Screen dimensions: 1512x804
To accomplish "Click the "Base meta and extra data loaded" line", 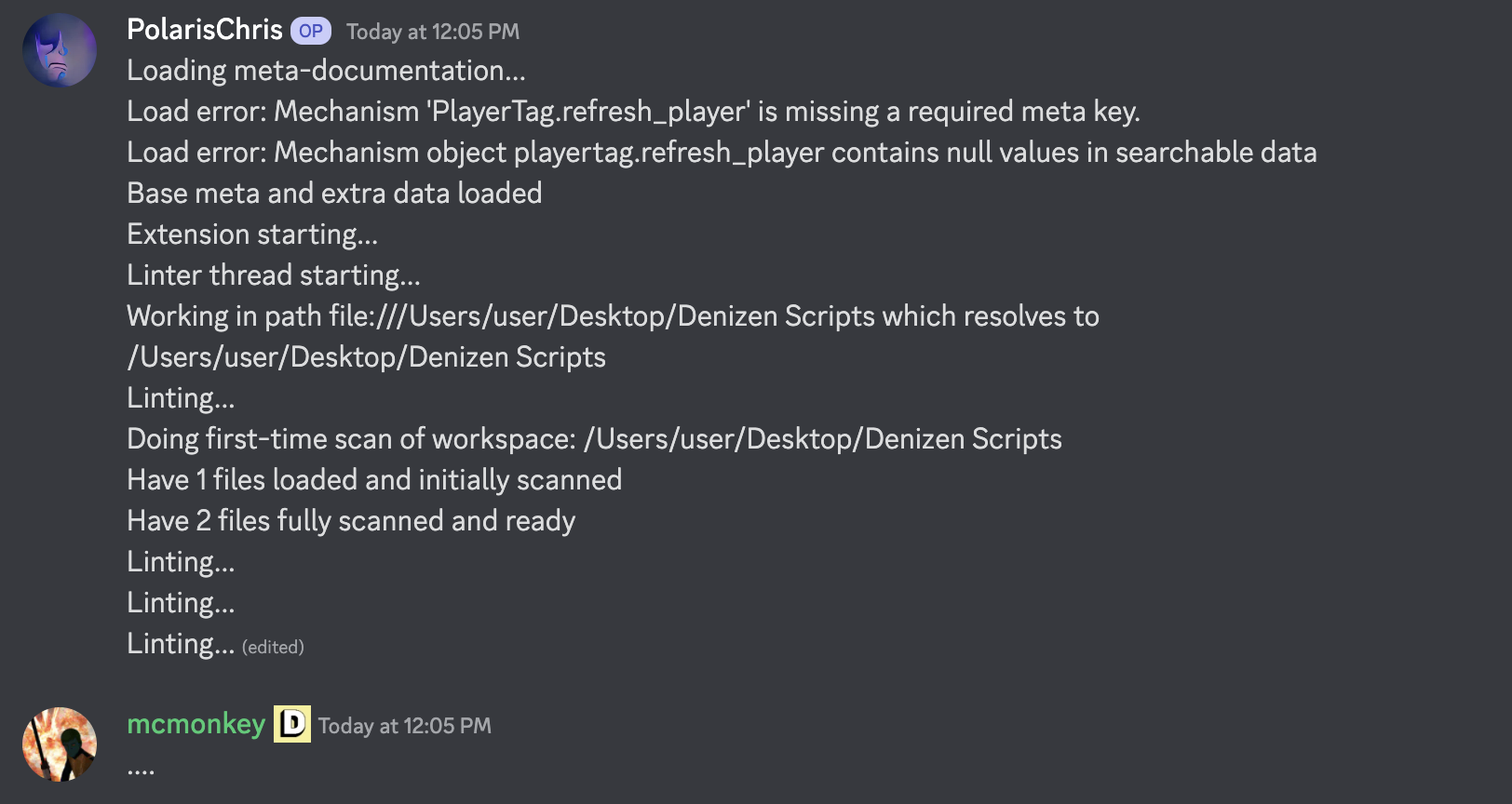I will point(334,194).
